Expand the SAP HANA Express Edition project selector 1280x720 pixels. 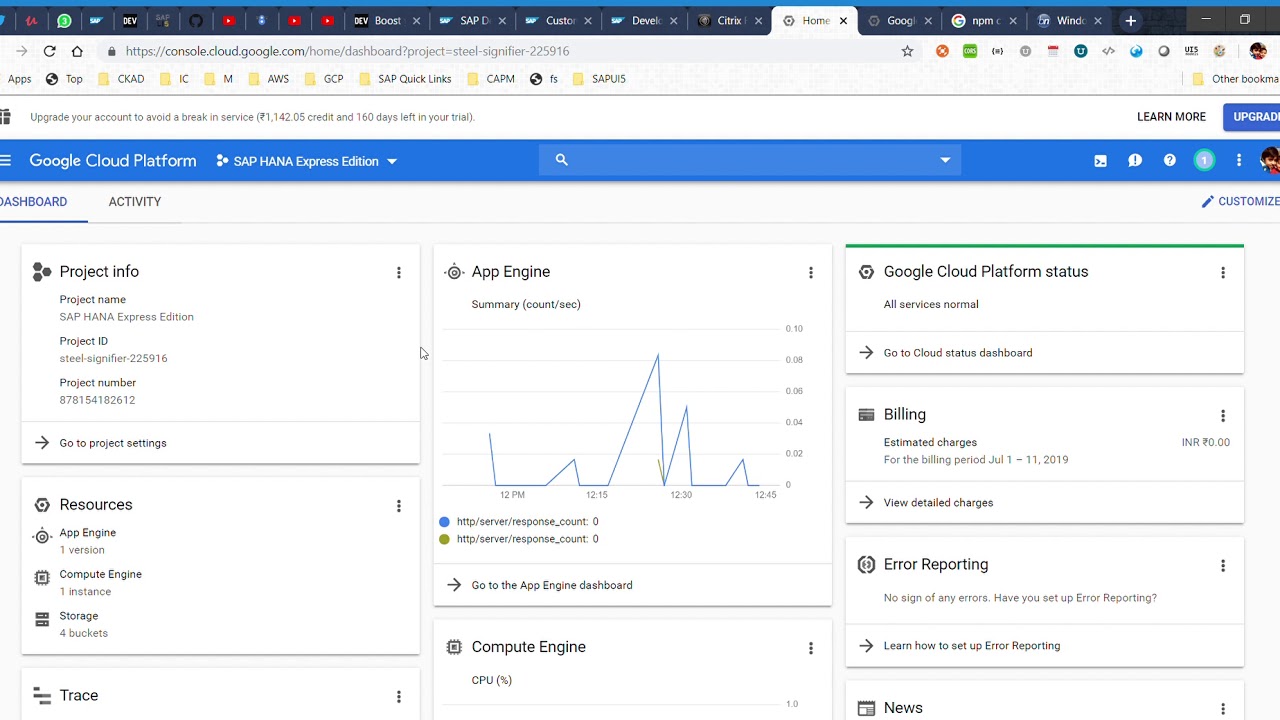[306, 161]
